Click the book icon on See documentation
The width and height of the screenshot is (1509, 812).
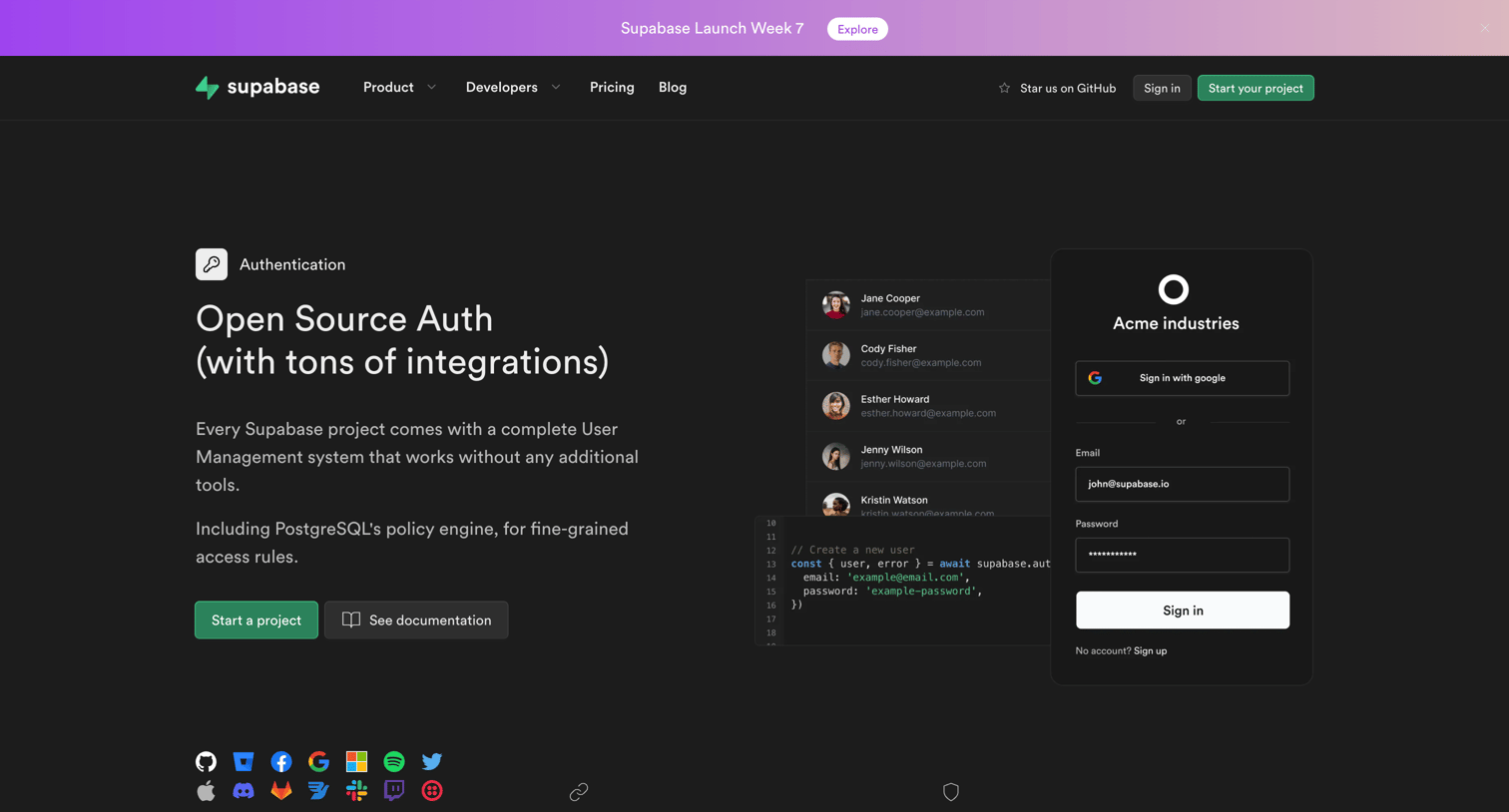coord(351,619)
